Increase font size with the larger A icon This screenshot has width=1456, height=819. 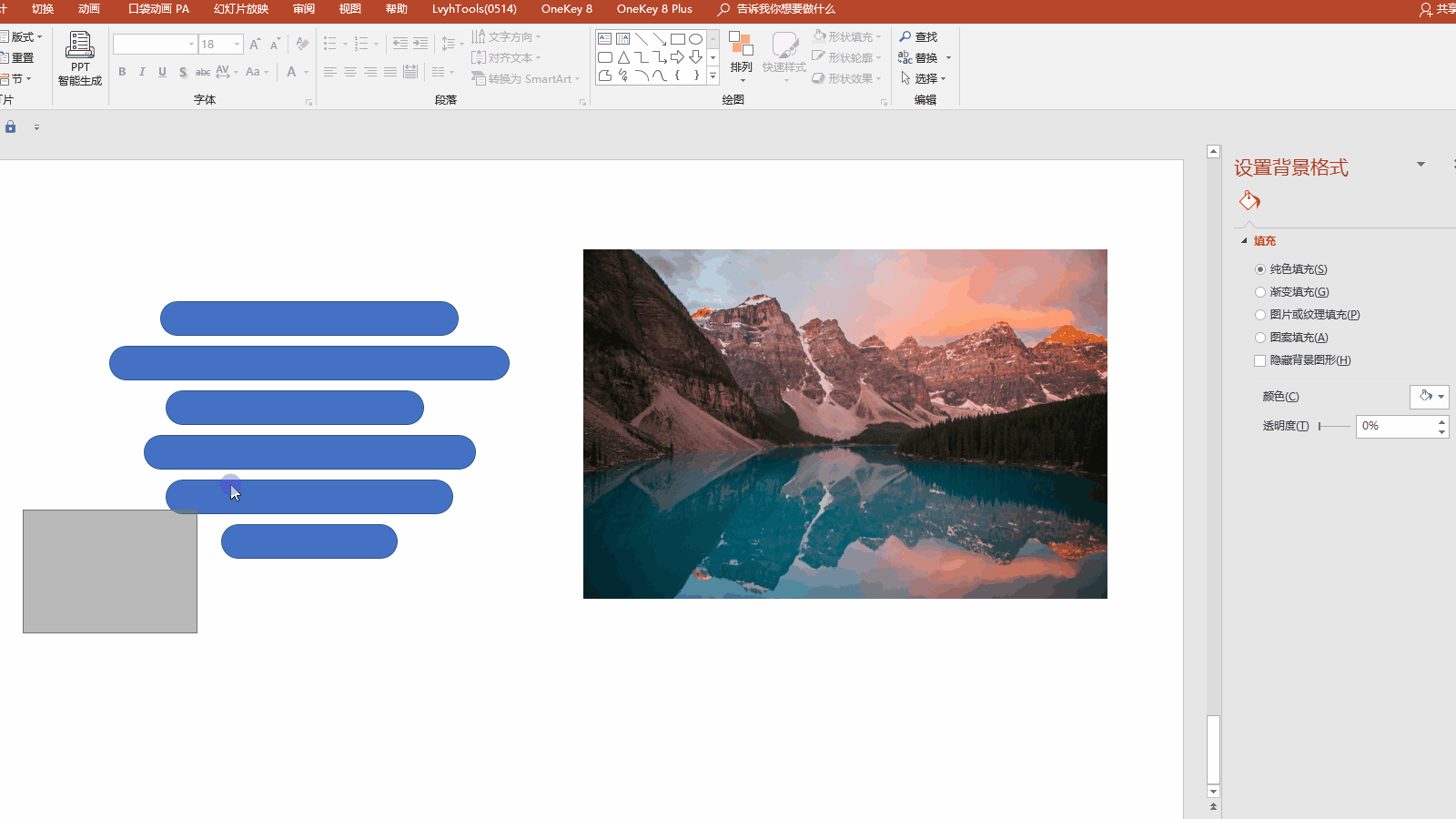[x=255, y=44]
